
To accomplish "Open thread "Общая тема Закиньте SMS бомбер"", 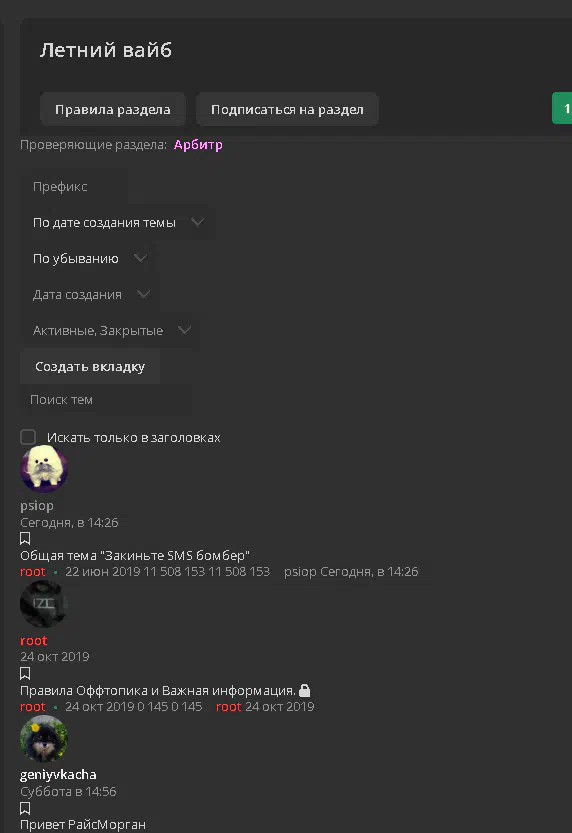I will (x=135, y=555).
